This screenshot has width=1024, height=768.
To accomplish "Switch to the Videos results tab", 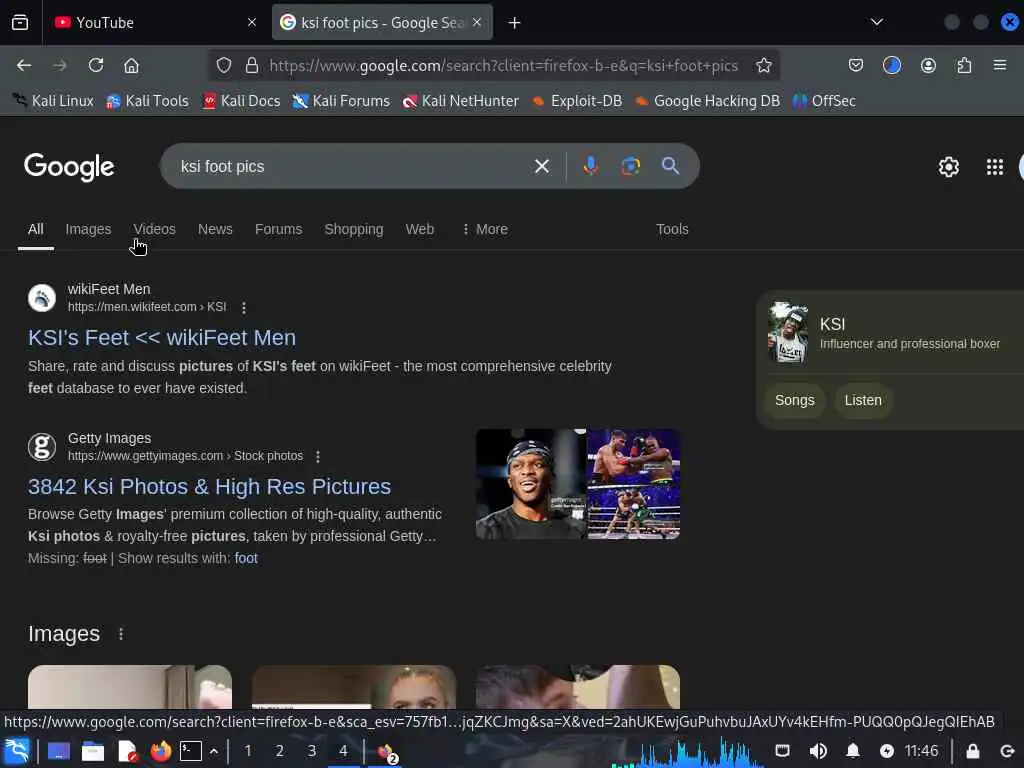I will coord(154,229).
